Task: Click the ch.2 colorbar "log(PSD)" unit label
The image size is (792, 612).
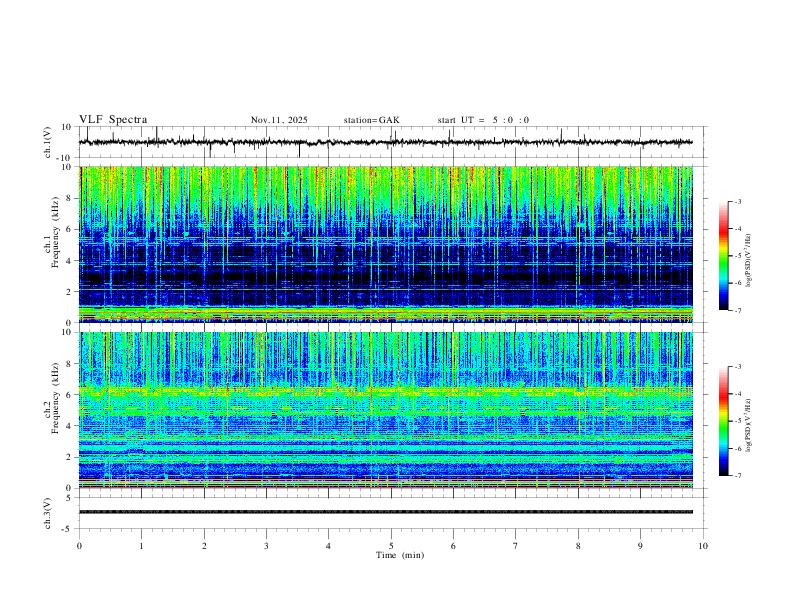Action: pyautogui.click(x=748, y=426)
